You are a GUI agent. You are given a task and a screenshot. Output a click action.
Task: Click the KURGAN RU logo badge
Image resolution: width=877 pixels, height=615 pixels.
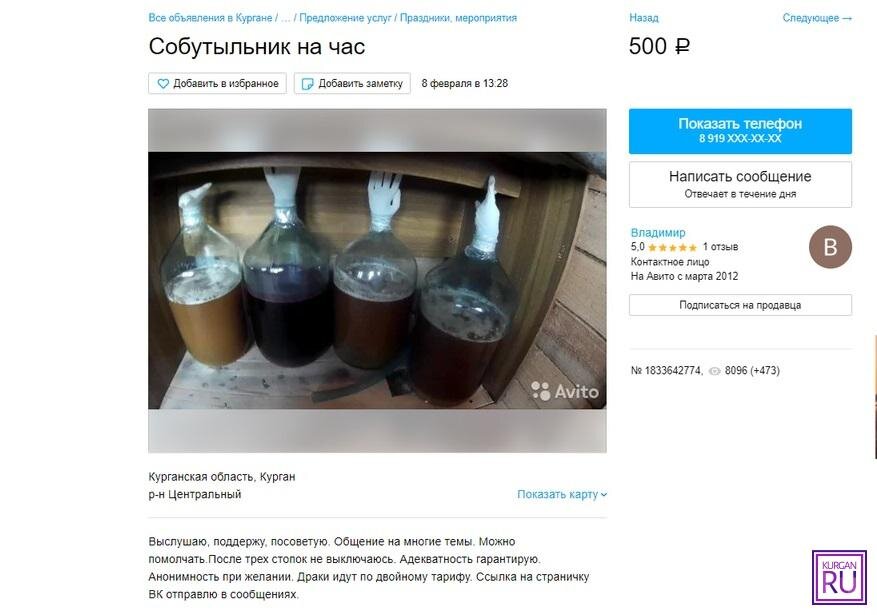click(839, 578)
